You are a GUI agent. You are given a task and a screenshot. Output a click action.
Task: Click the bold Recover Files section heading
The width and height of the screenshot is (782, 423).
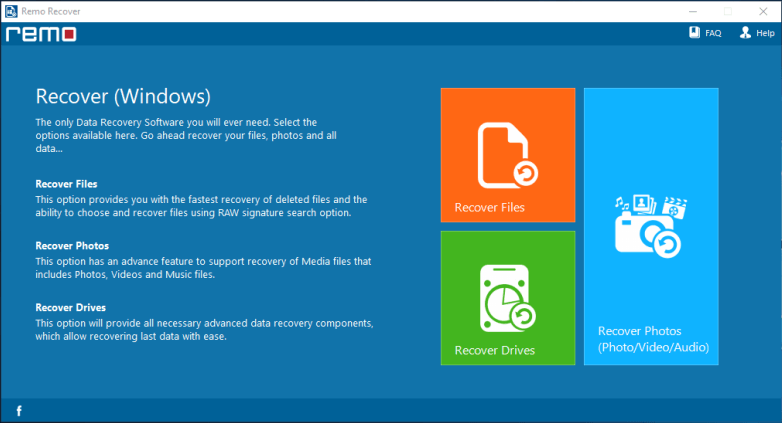[x=66, y=185]
